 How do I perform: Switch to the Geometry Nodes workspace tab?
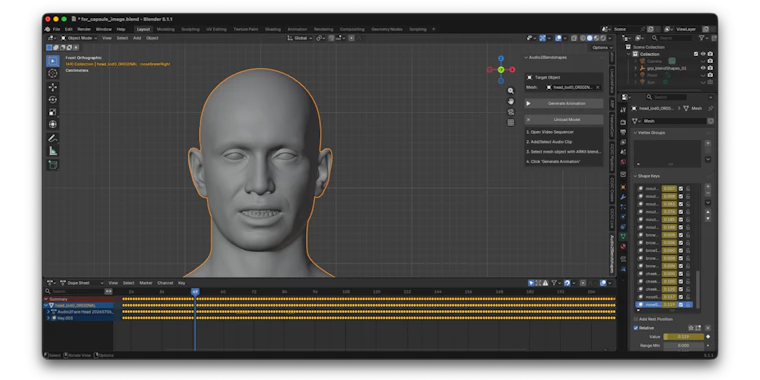click(387, 29)
